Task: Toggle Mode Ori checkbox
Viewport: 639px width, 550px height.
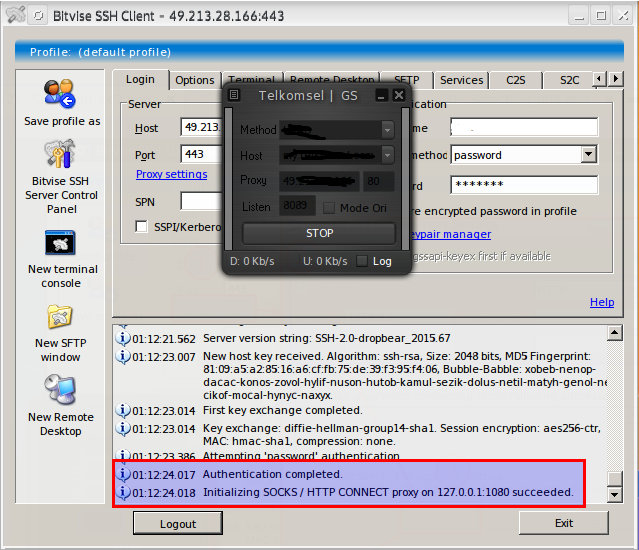Action: (328, 208)
